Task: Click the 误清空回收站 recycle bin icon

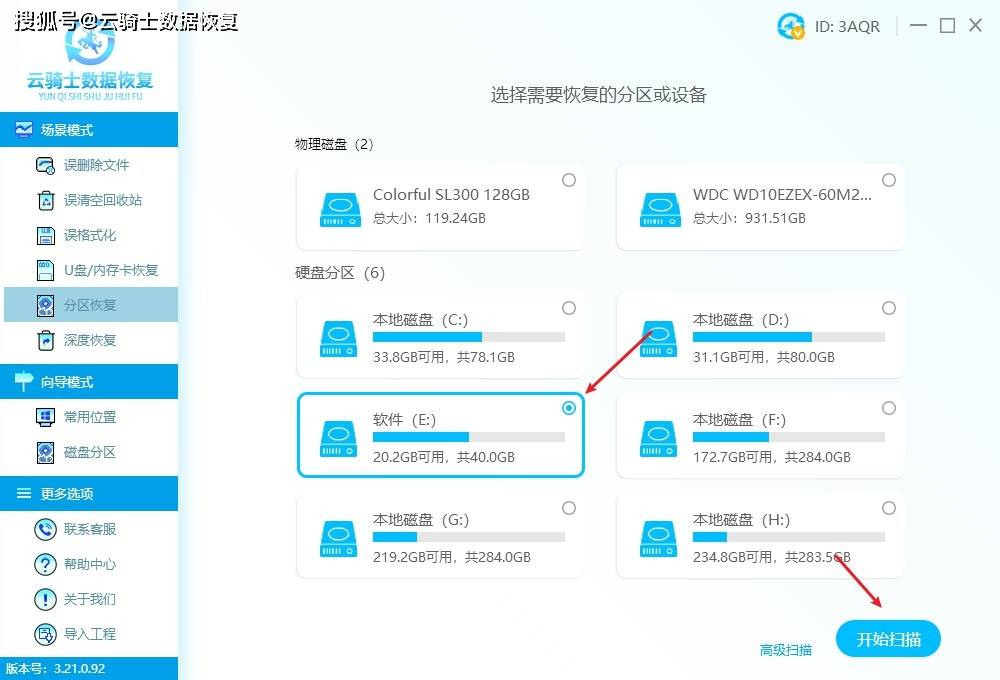Action: (47, 199)
